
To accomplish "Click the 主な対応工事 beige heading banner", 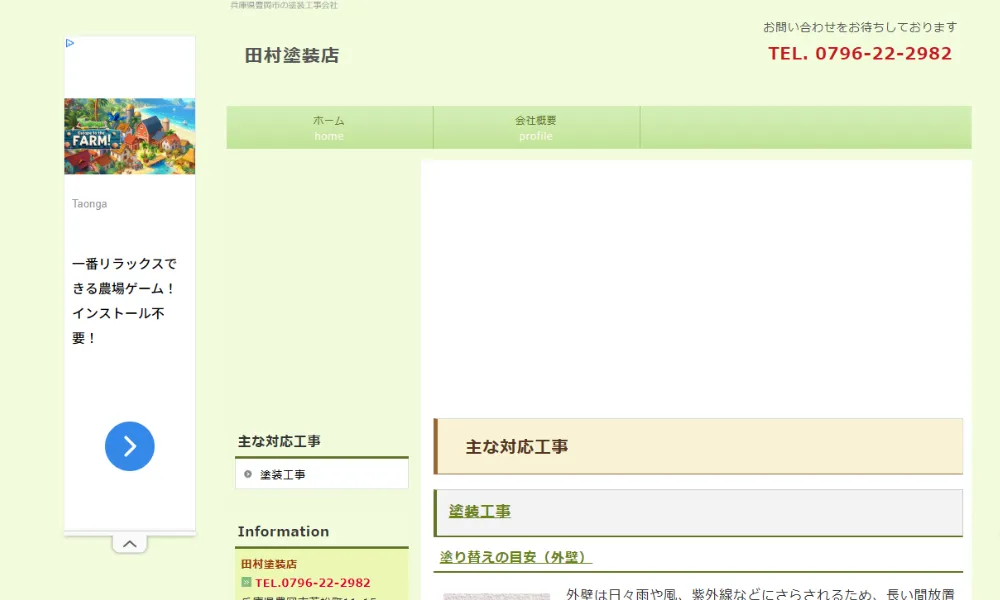I will (698, 446).
